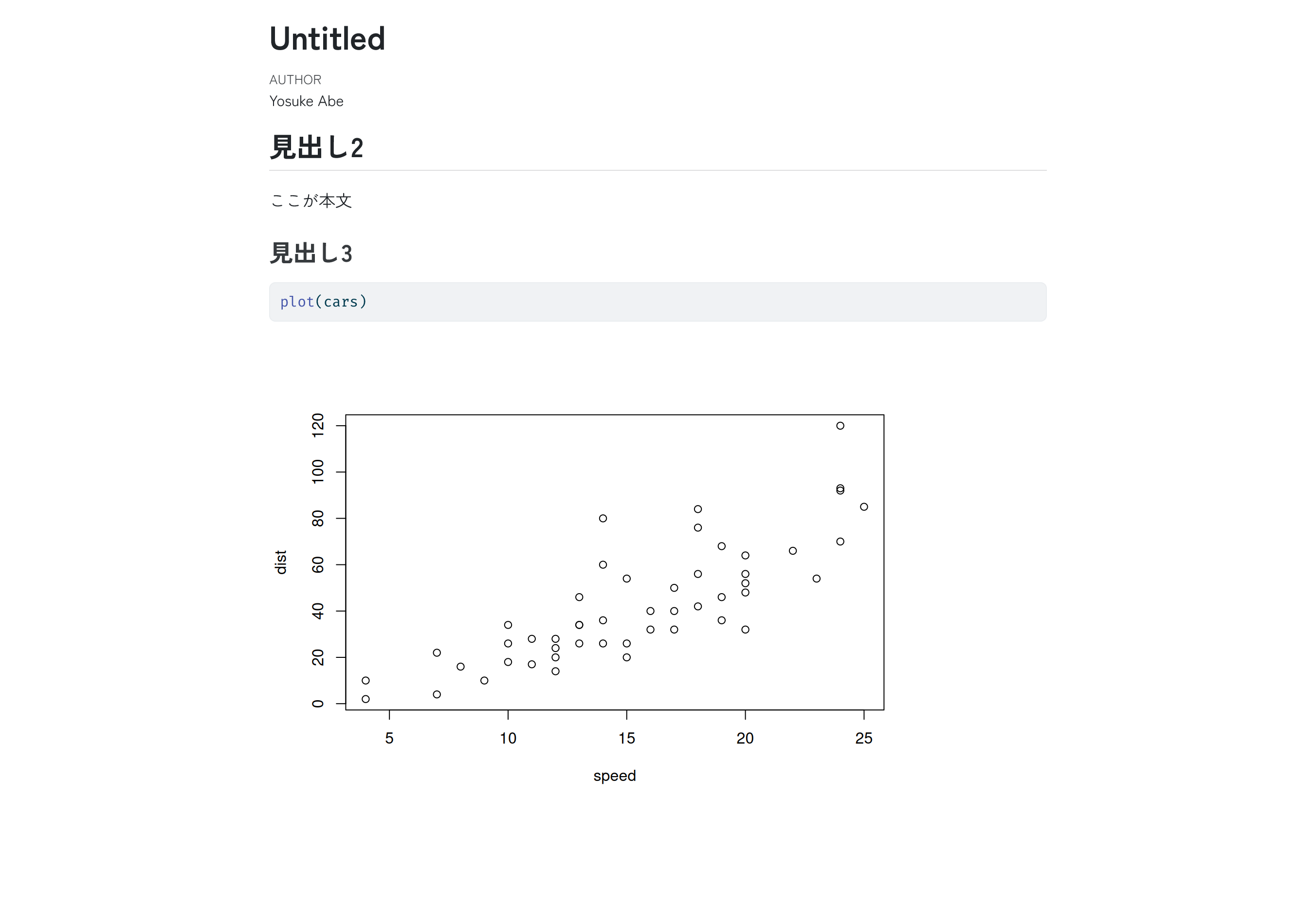Screen dimensions: 1316x906
Task: Click the horizontal rule under 見出し2
Action: click(x=658, y=170)
